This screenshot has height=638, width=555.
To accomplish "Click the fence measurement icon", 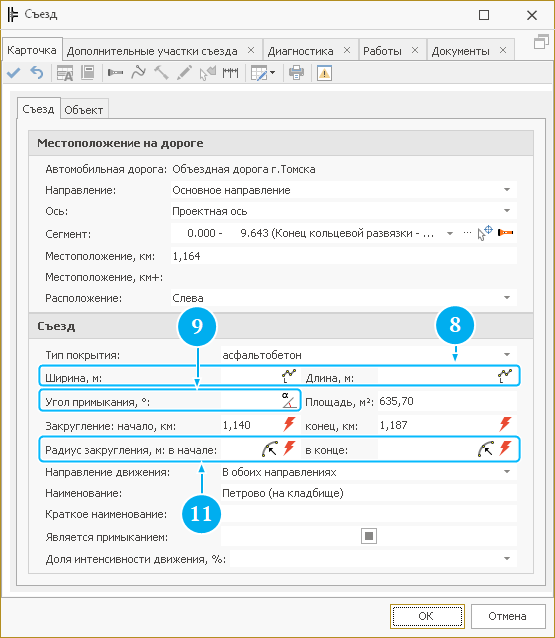I will pos(230,73).
